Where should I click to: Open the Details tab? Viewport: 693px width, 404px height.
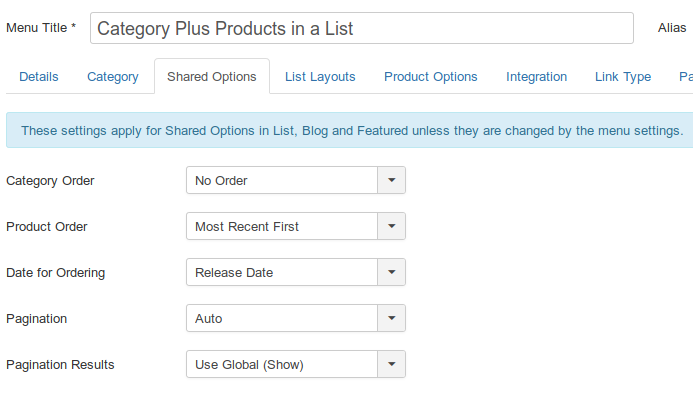pyautogui.click(x=39, y=77)
